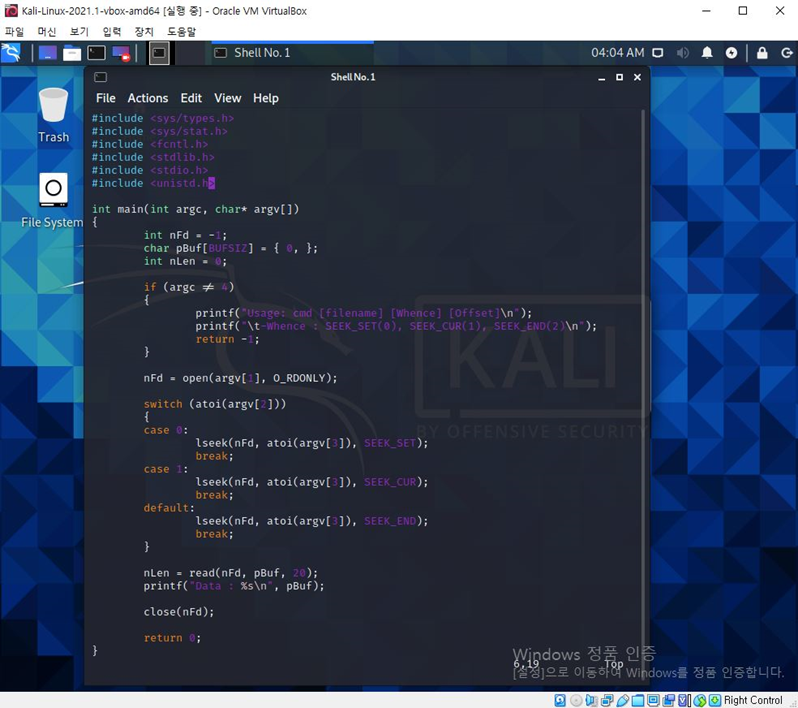Minimize the Shell No. 1 terminal window
The image size is (798, 708).
coord(602,77)
